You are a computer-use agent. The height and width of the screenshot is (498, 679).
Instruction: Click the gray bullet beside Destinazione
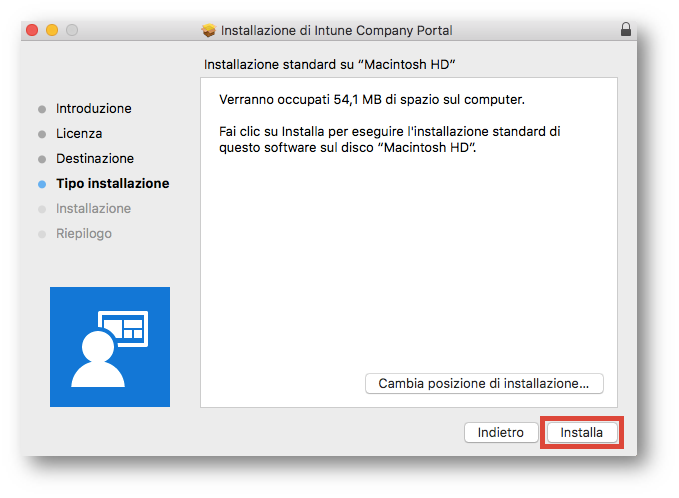(x=42, y=159)
